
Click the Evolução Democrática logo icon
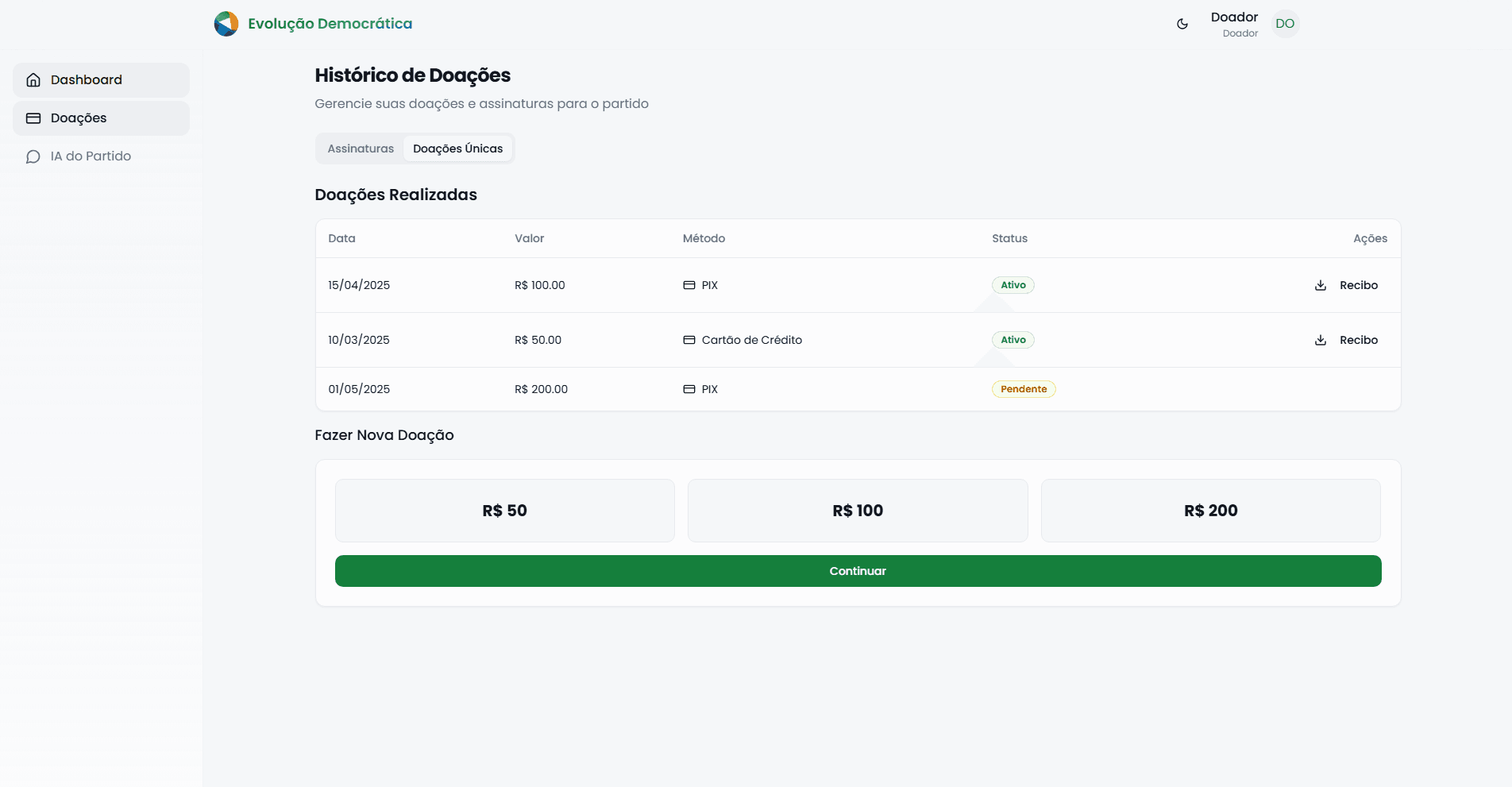226,24
